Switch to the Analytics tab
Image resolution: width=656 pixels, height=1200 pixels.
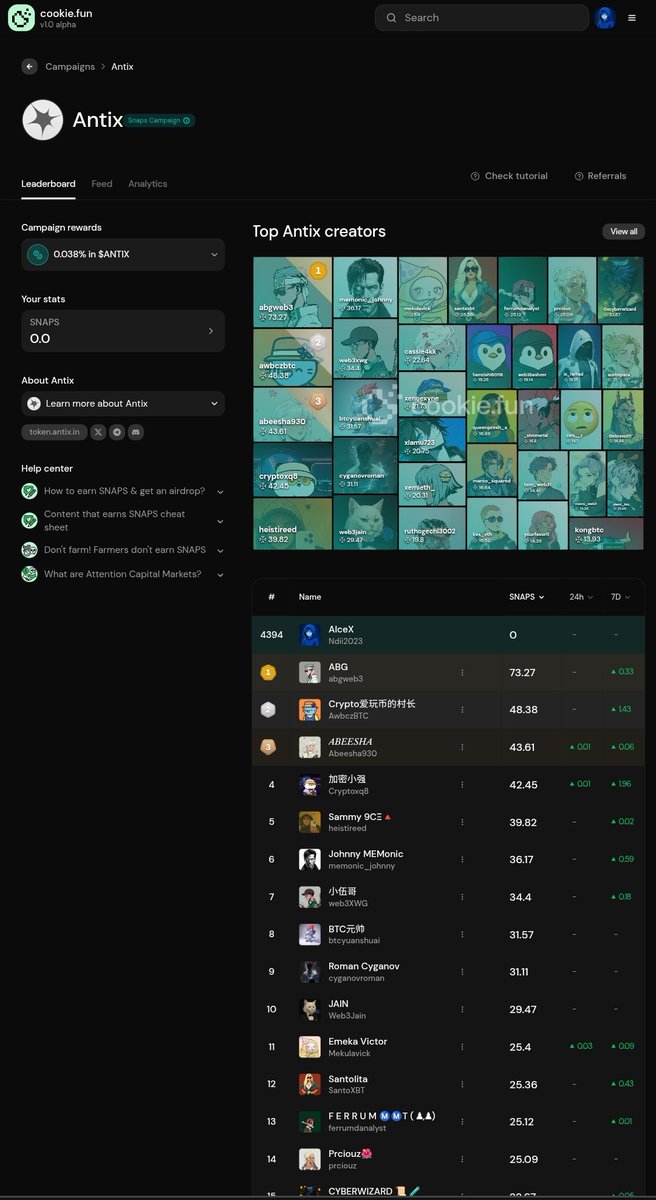[148, 184]
